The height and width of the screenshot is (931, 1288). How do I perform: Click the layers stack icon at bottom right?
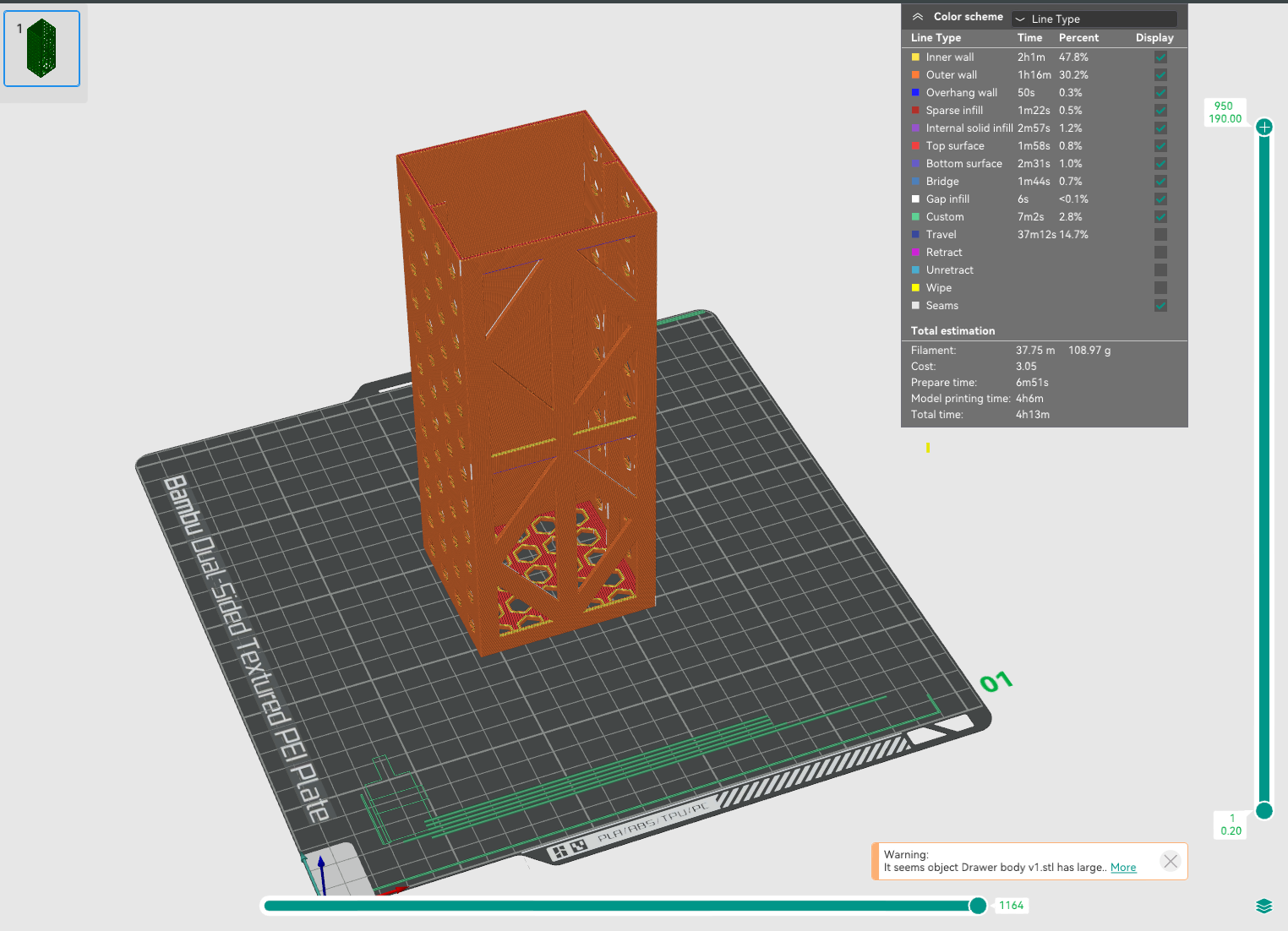(x=1263, y=906)
